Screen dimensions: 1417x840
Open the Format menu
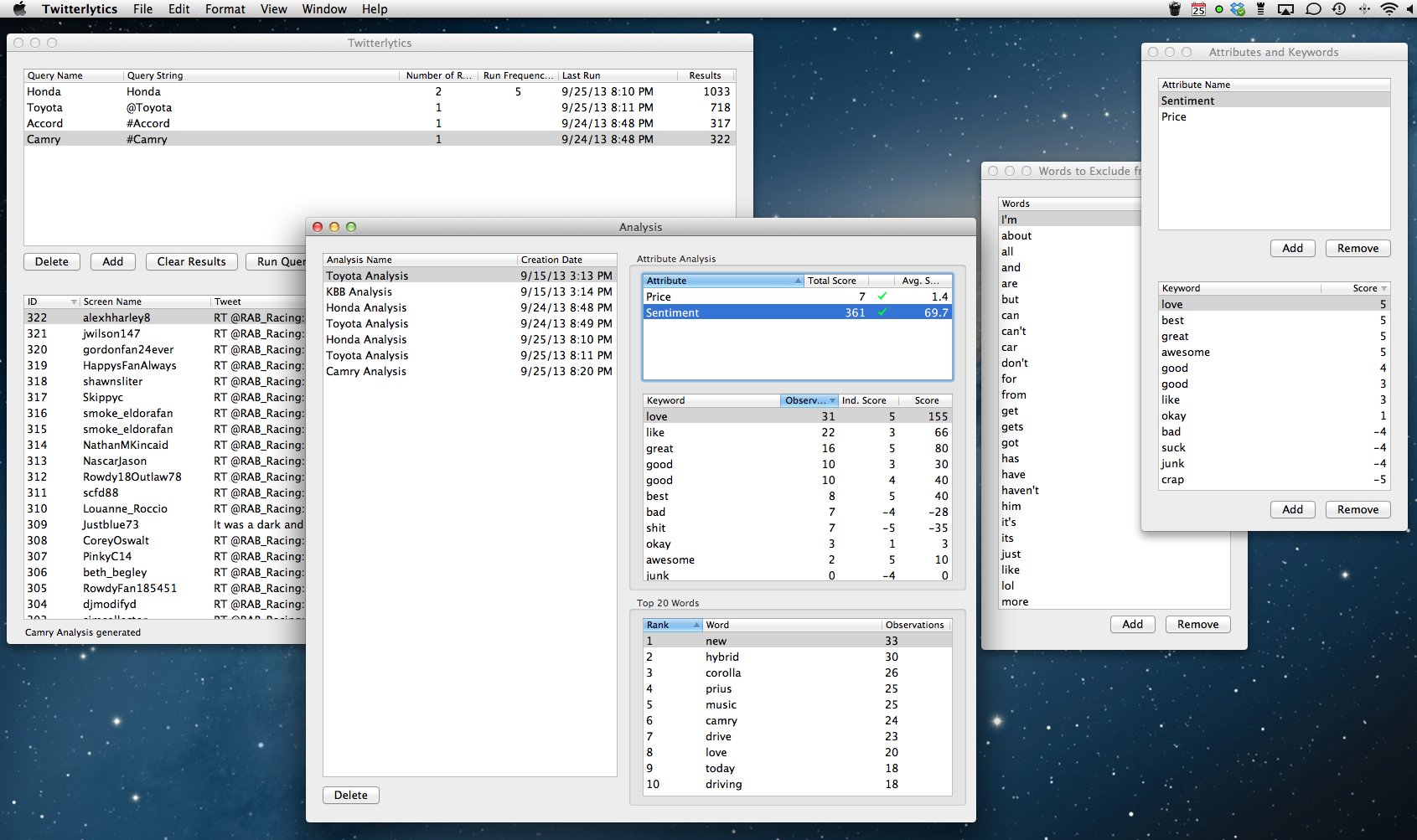tap(225, 9)
